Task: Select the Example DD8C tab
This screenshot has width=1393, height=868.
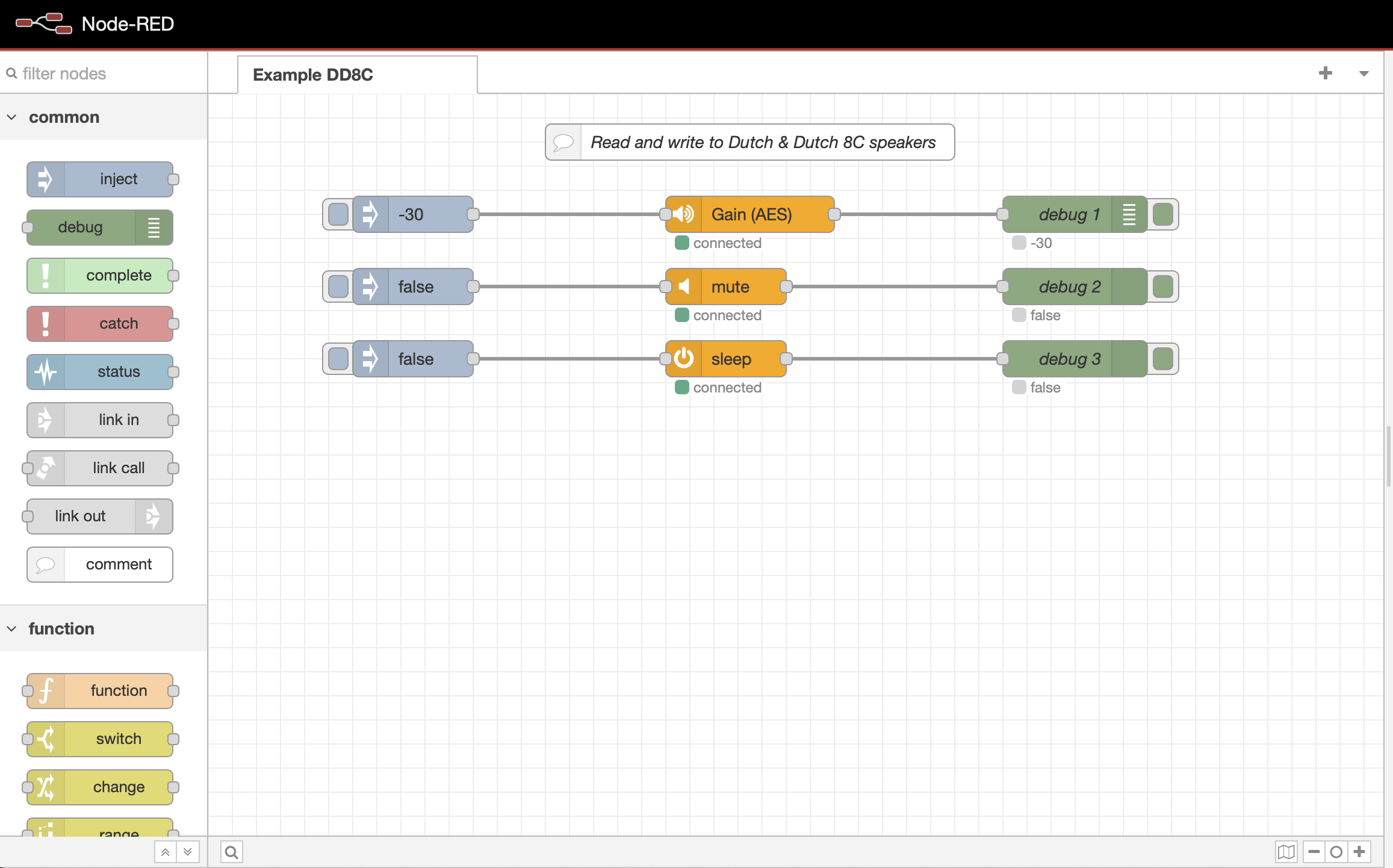Action: 357,73
